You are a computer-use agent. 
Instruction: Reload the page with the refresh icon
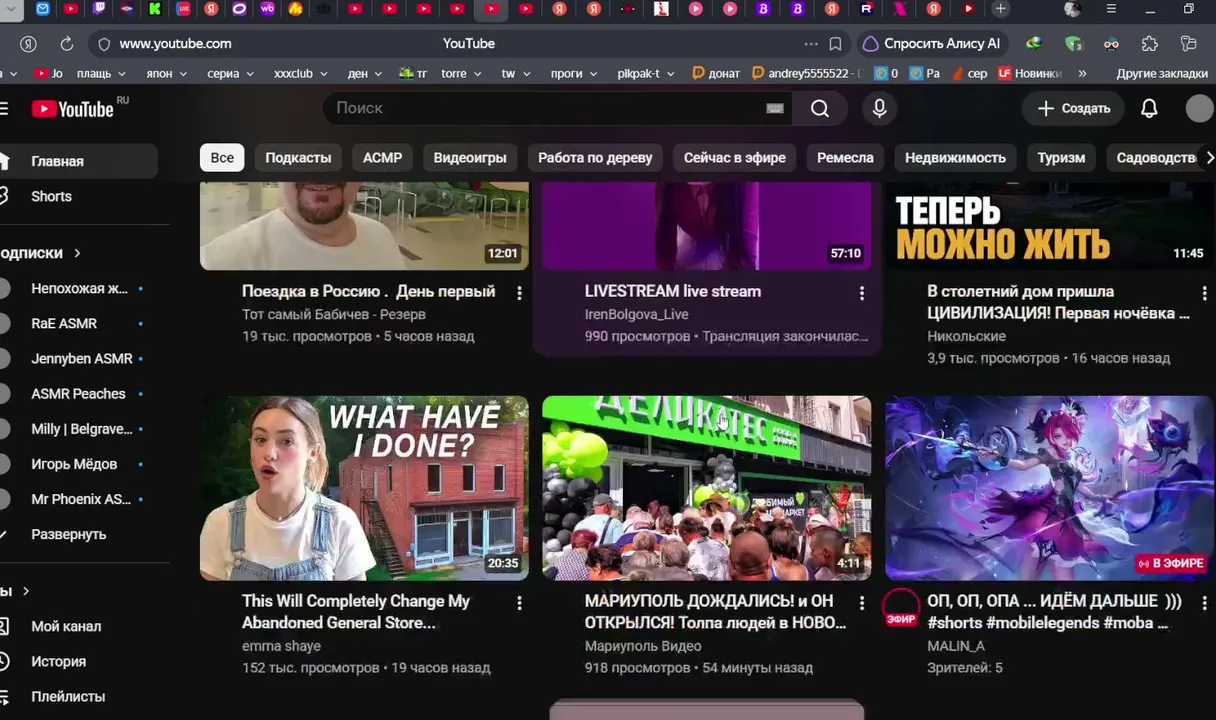[x=66, y=44]
